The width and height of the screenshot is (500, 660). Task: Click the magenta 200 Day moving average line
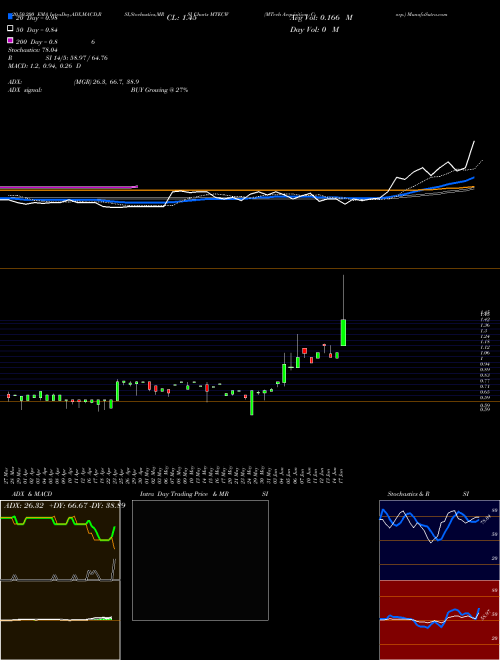tap(69, 187)
